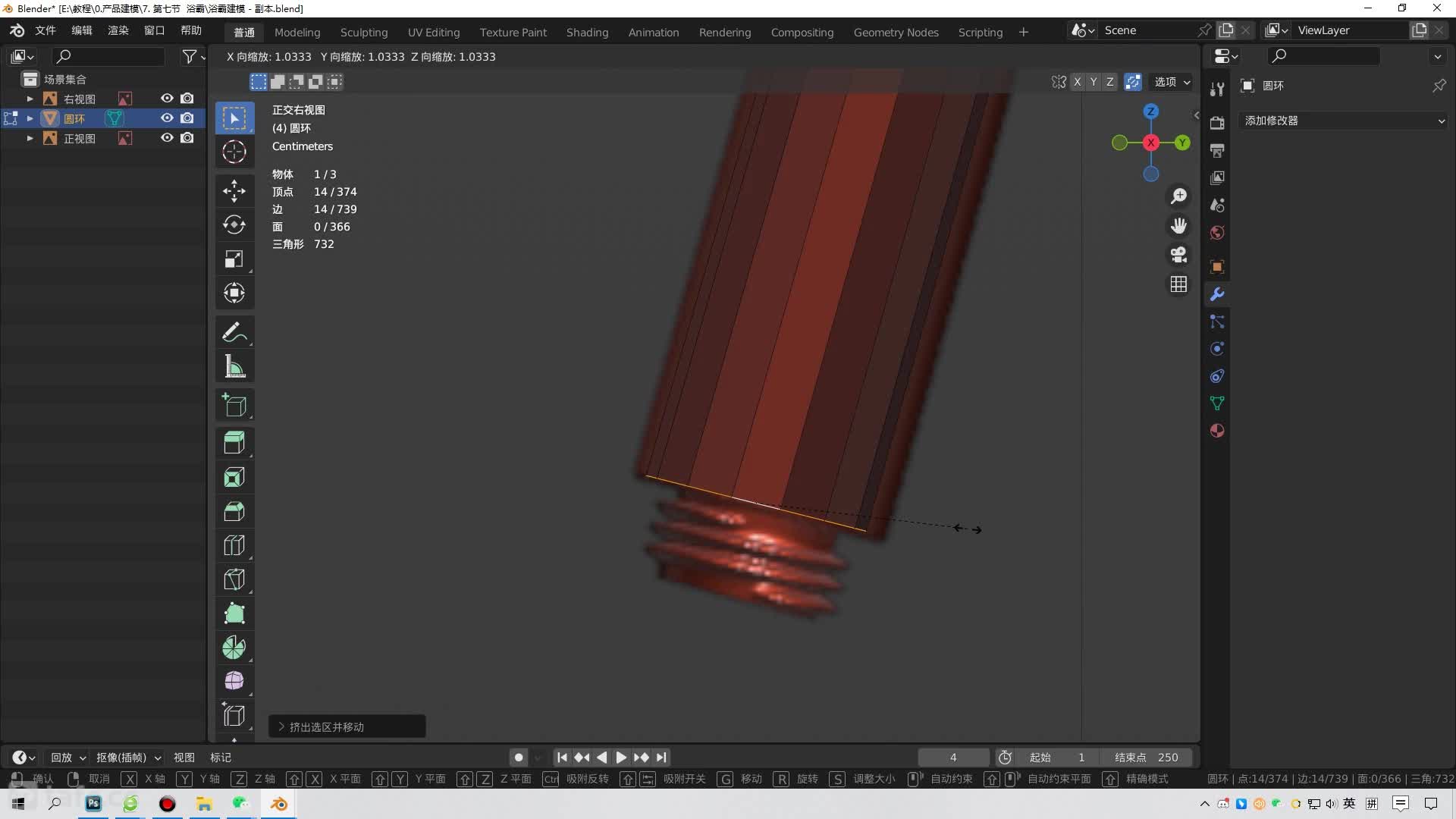This screenshot has width=1456, height=819.
Task: Jump to the first frame
Action: click(x=562, y=757)
